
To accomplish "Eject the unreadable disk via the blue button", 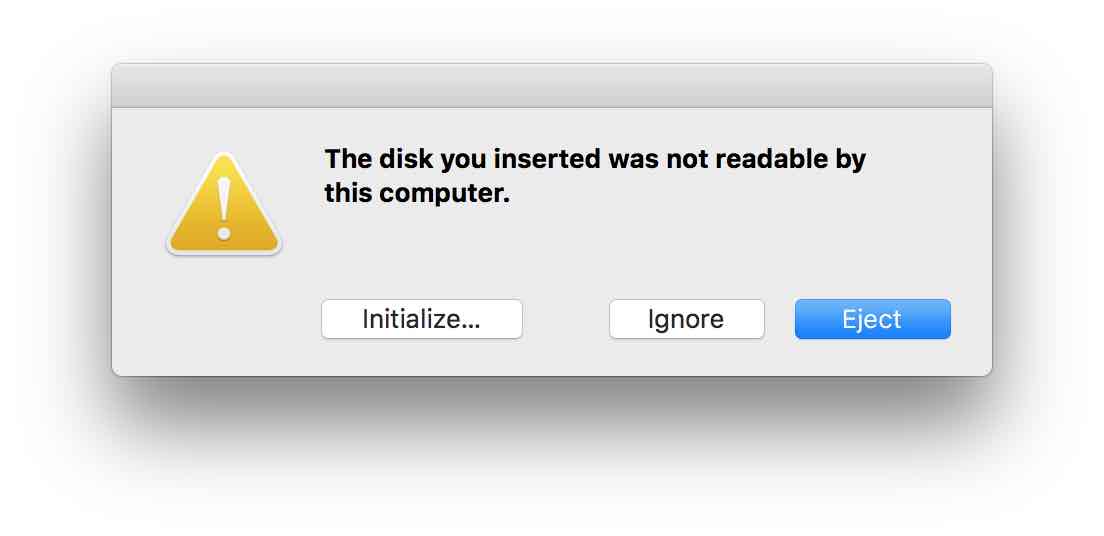I will click(872, 319).
